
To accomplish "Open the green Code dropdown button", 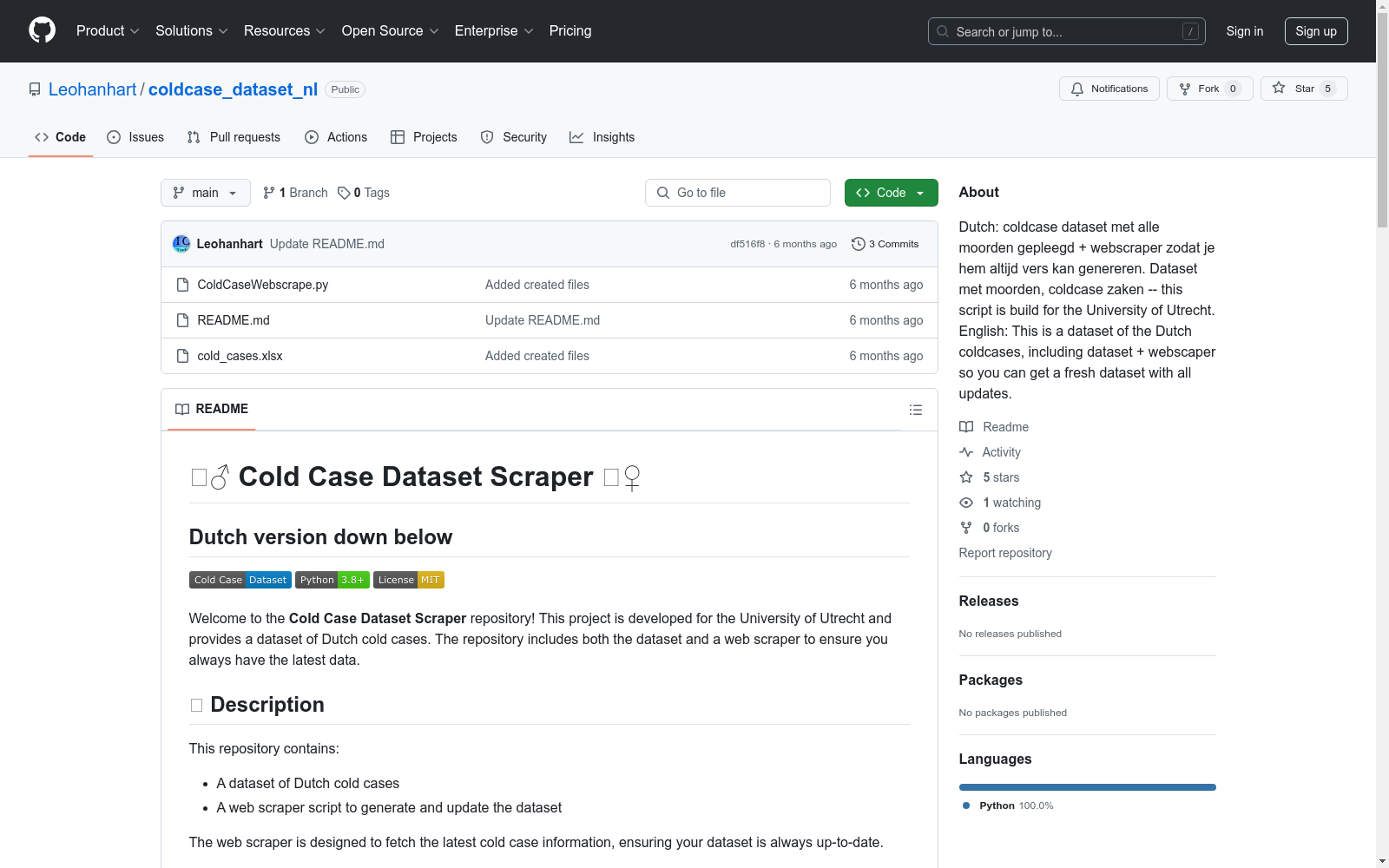I will coord(891,193).
